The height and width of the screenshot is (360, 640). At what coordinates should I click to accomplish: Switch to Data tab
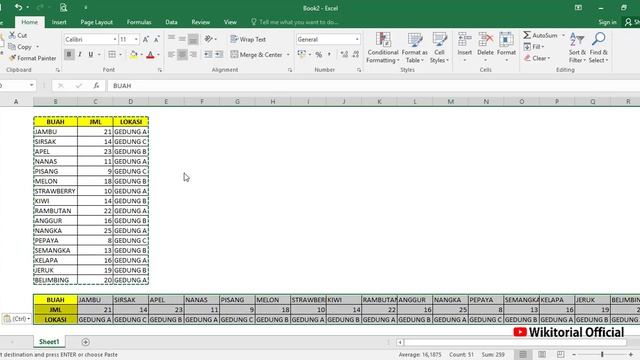point(171,22)
